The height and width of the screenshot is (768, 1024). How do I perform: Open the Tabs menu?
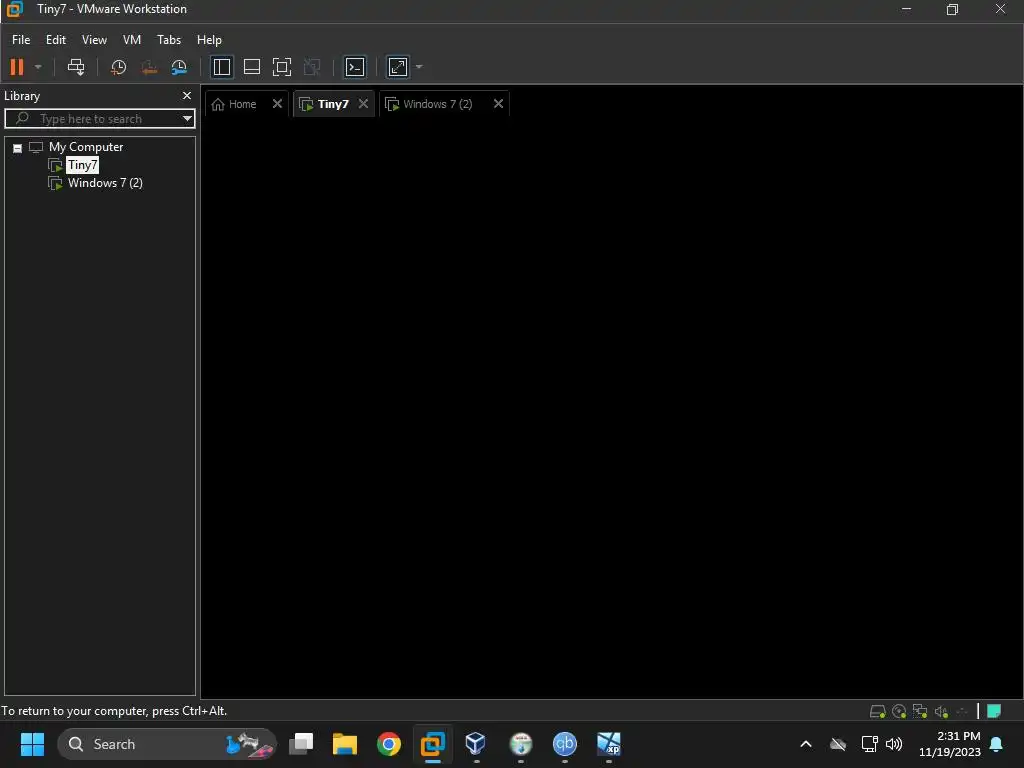point(168,40)
